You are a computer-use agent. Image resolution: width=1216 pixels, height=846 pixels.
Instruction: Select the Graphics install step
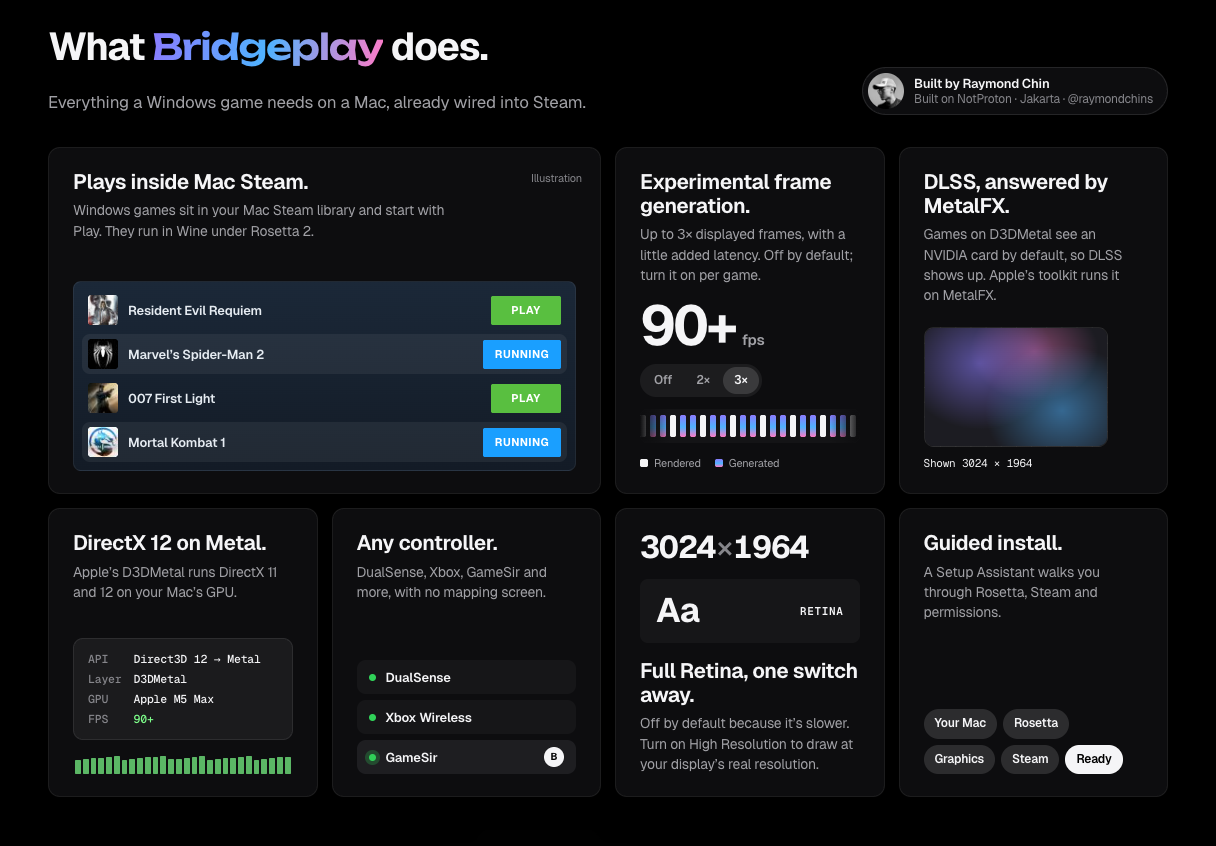click(x=959, y=759)
